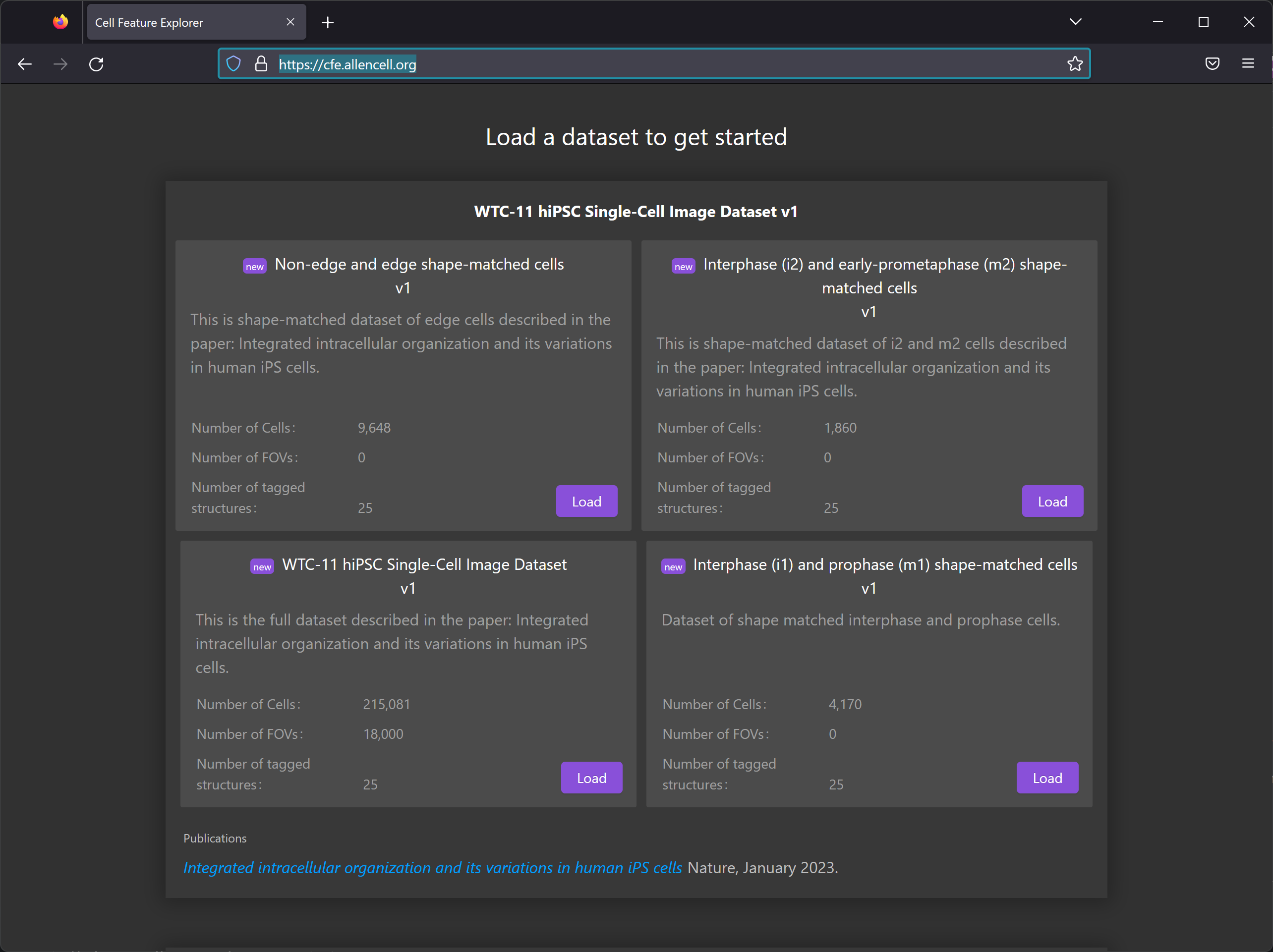Load the full WTC-11 hiPSC Single-Cell dataset
This screenshot has width=1273, height=952.
[591, 777]
